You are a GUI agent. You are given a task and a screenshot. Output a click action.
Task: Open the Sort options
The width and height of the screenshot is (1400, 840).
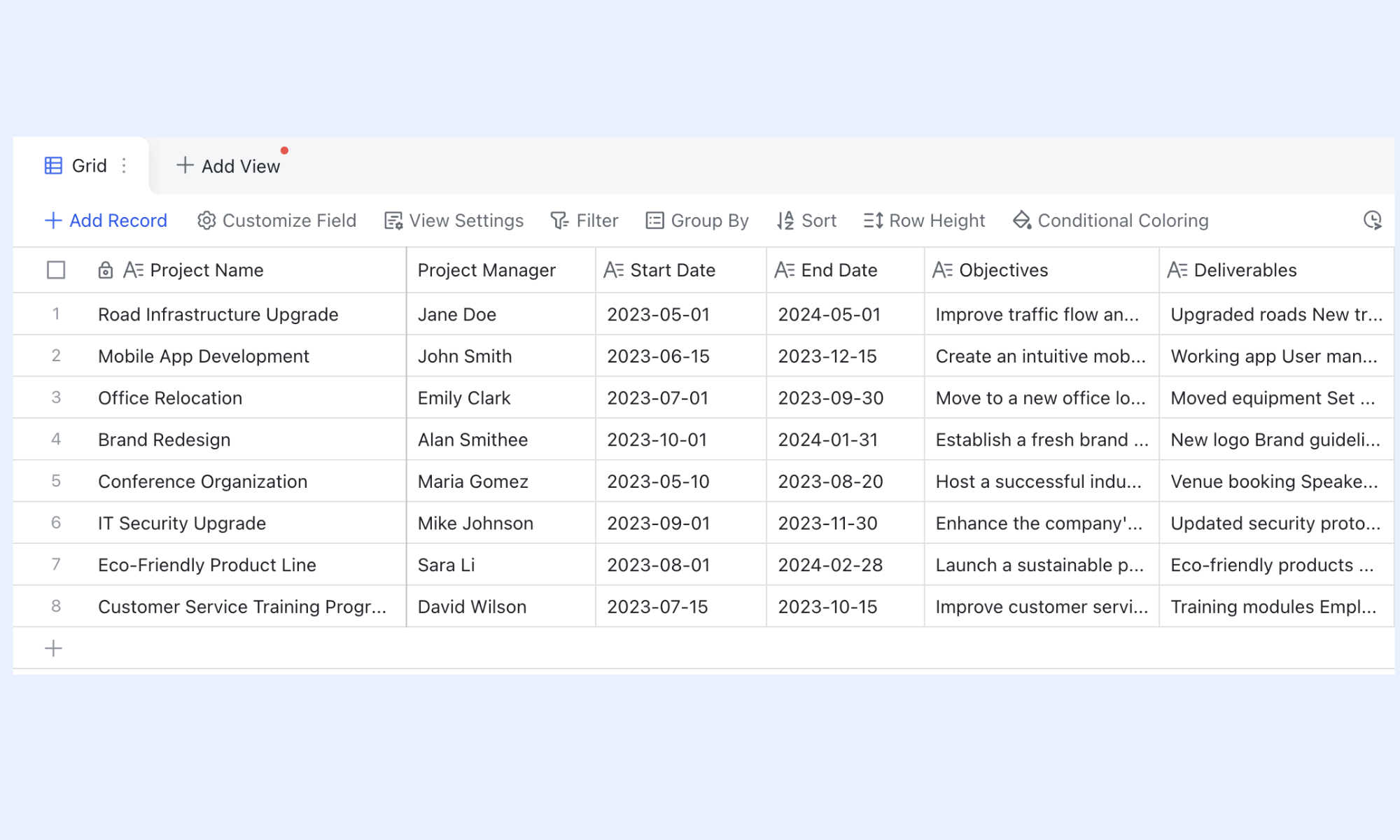pos(806,220)
